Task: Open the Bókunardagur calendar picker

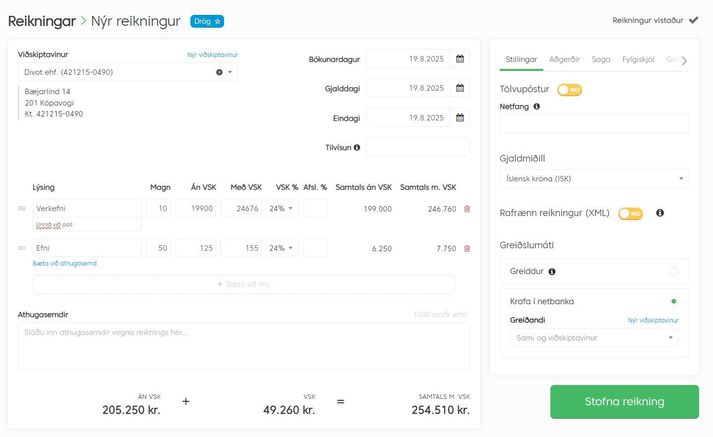Action: pyautogui.click(x=460, y=60)
